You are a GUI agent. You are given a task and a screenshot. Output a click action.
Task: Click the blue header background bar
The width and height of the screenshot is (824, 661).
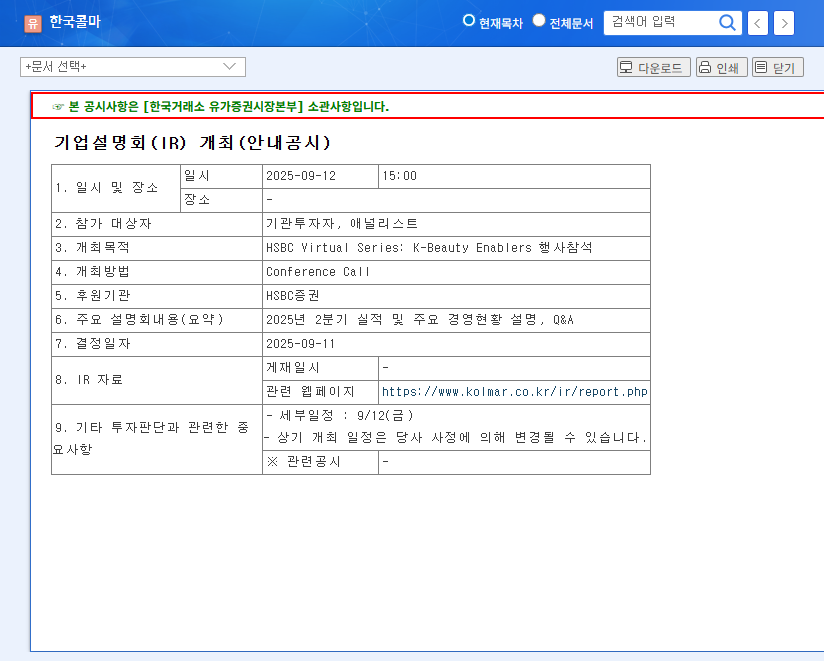pyautogui.click(x=300, y=22)
